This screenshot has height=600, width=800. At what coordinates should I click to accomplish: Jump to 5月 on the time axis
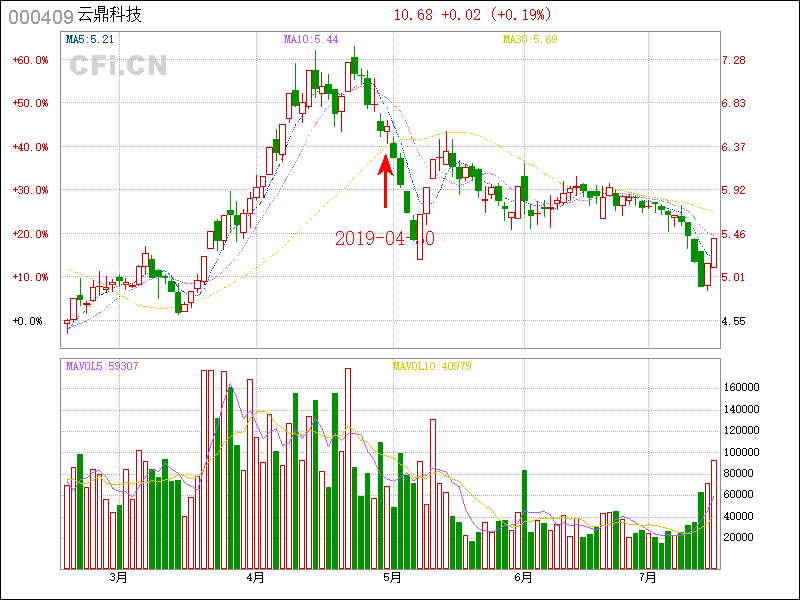coord(391,577)
